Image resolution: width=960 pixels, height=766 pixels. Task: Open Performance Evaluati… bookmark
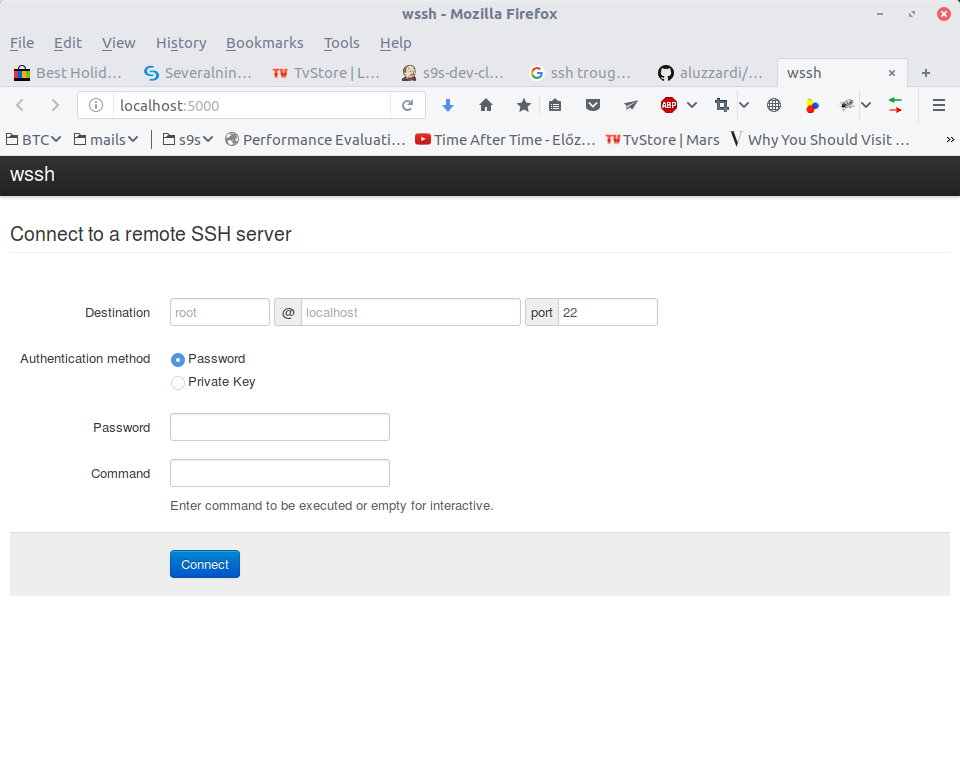point(315,140)
